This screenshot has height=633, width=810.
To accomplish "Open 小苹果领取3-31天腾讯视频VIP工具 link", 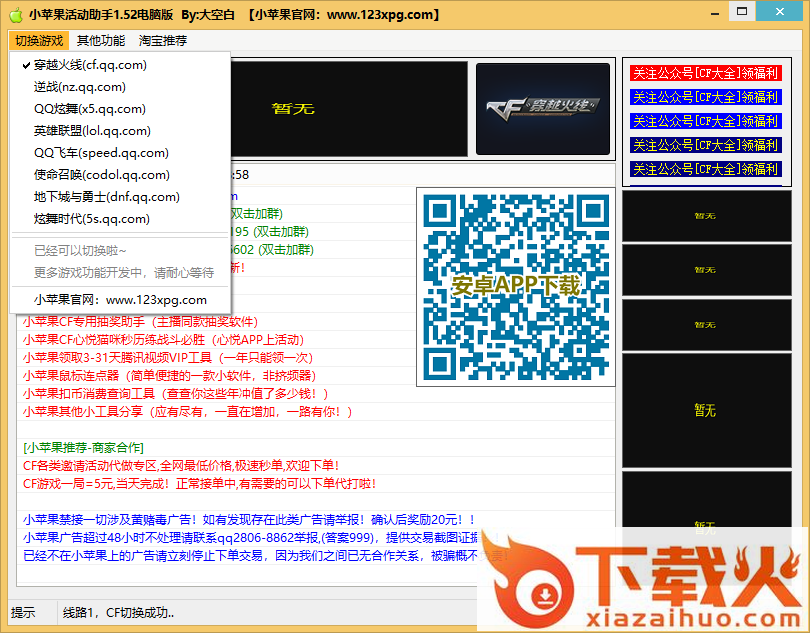I will click(x=168, y=358).
